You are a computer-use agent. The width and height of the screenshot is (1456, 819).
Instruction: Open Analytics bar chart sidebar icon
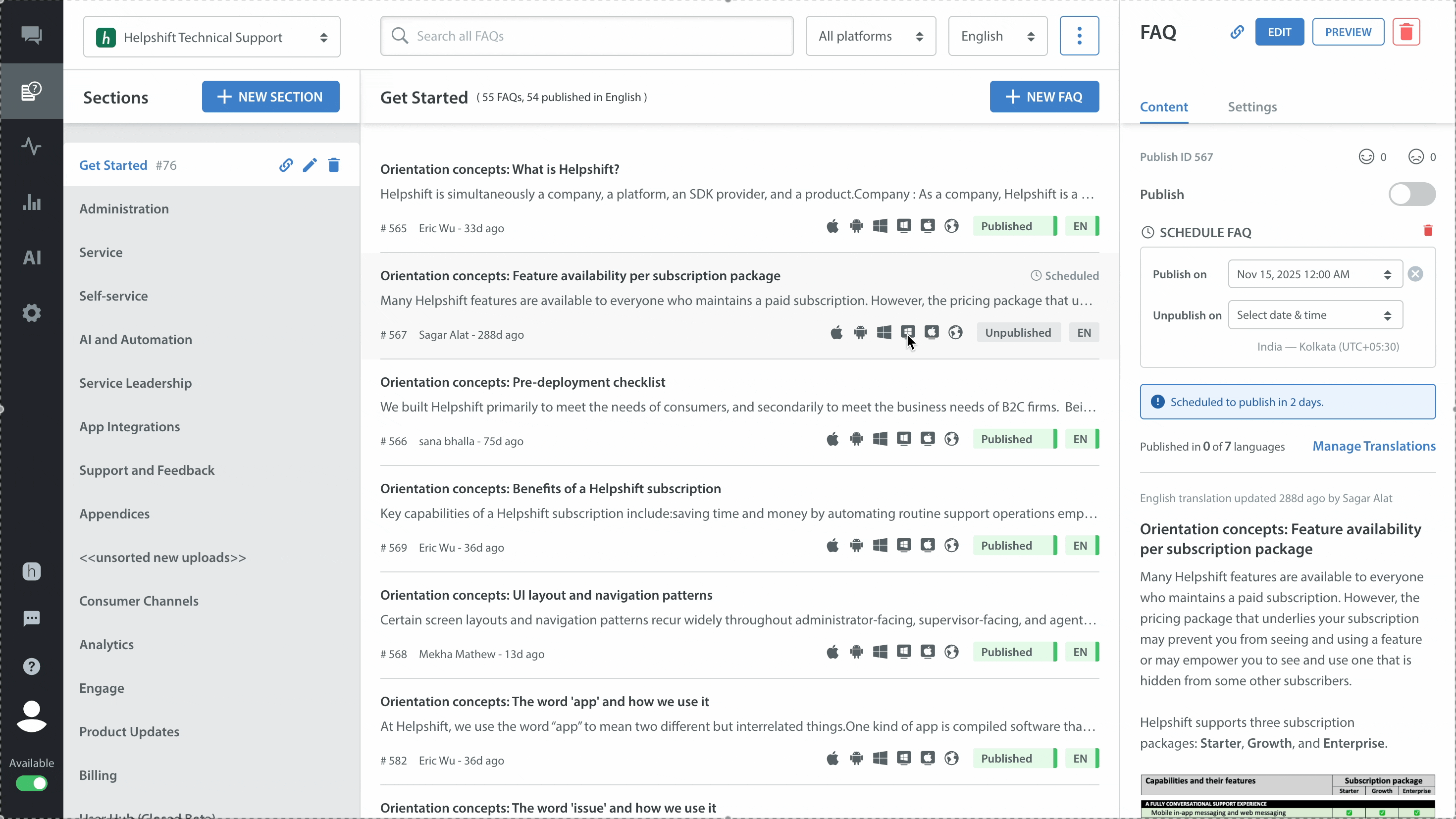click(32, 203)
